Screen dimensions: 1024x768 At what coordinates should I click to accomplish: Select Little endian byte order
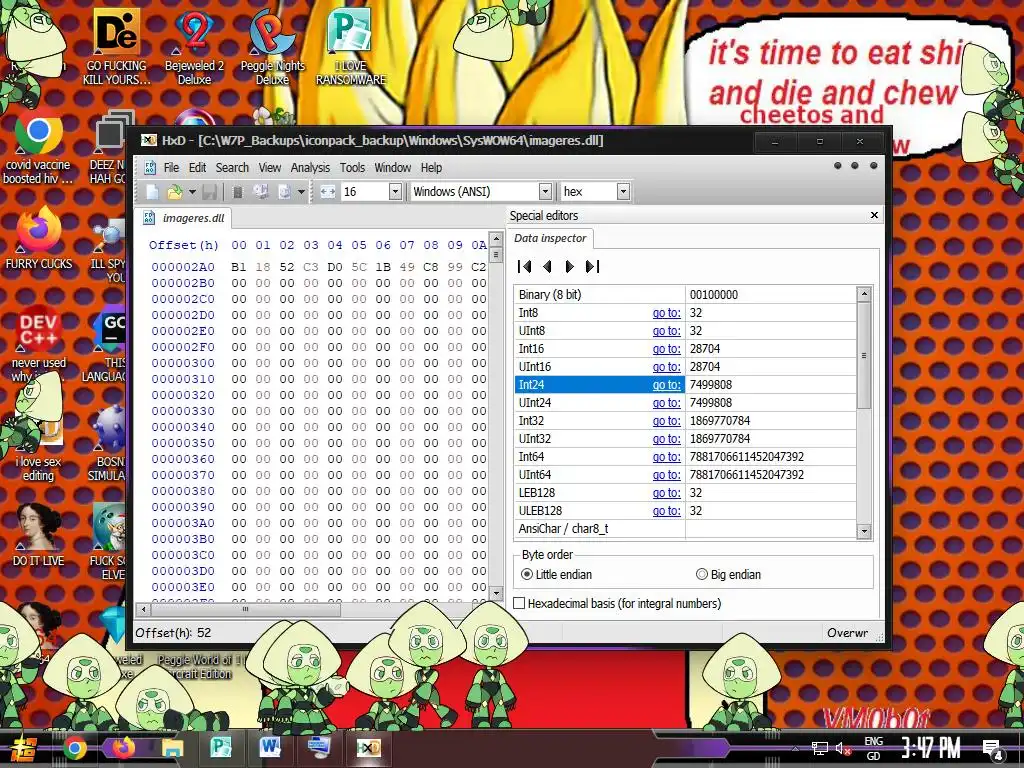(x=557, y=575)
